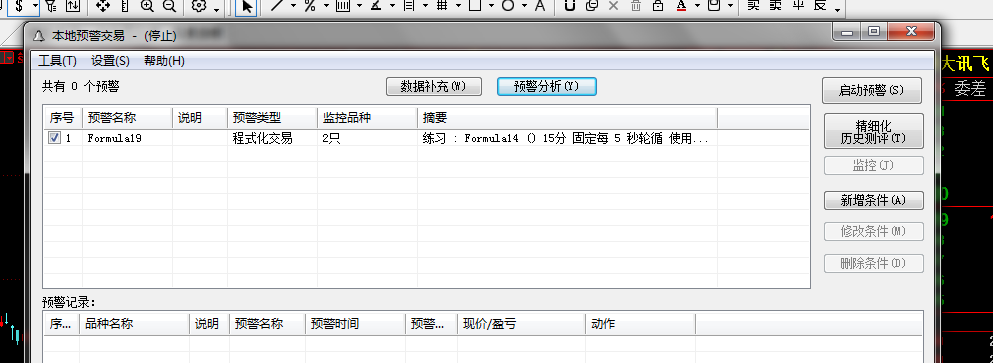Open the 设置(S) menu
The width and height of the screenshot is (993, 363).
(110, 61)
